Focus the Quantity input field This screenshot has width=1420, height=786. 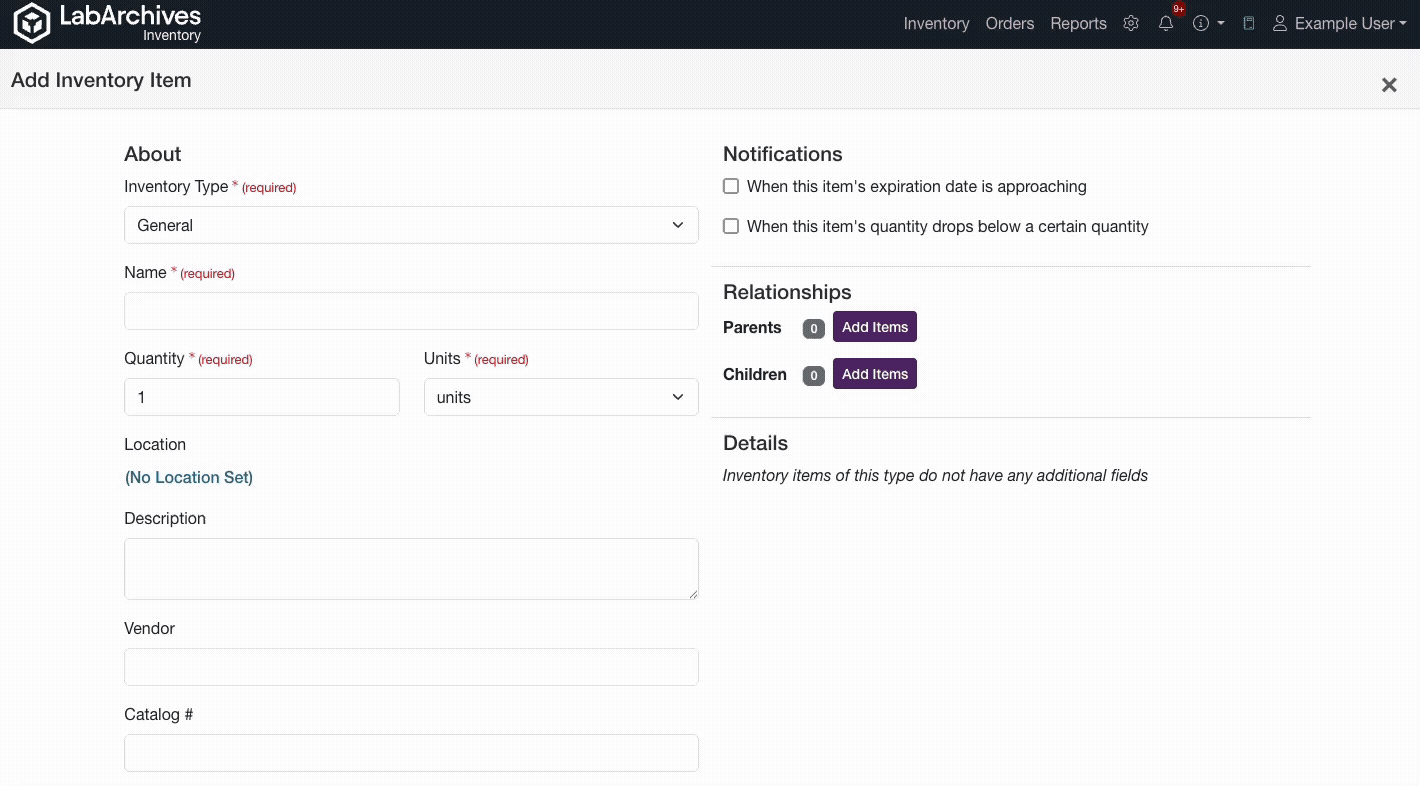click(261, 397)
